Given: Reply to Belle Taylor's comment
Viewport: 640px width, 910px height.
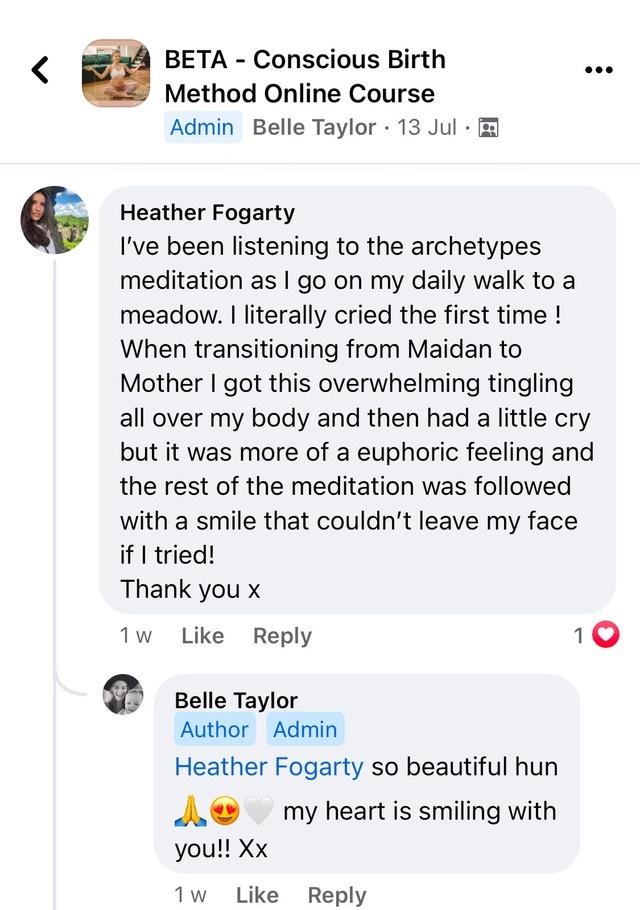Looking at the screenshot, I should pyautogui.click(x=337, y=895).
